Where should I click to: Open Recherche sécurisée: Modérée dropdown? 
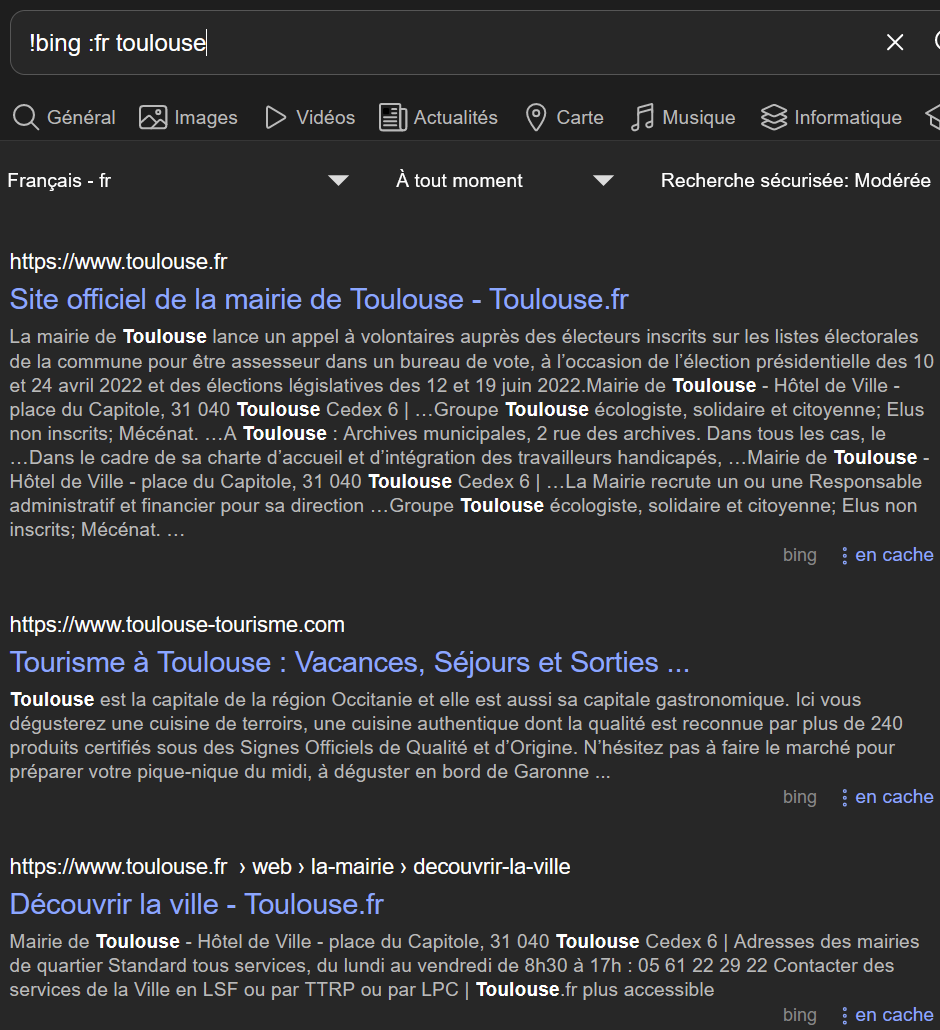coord(795,181)
